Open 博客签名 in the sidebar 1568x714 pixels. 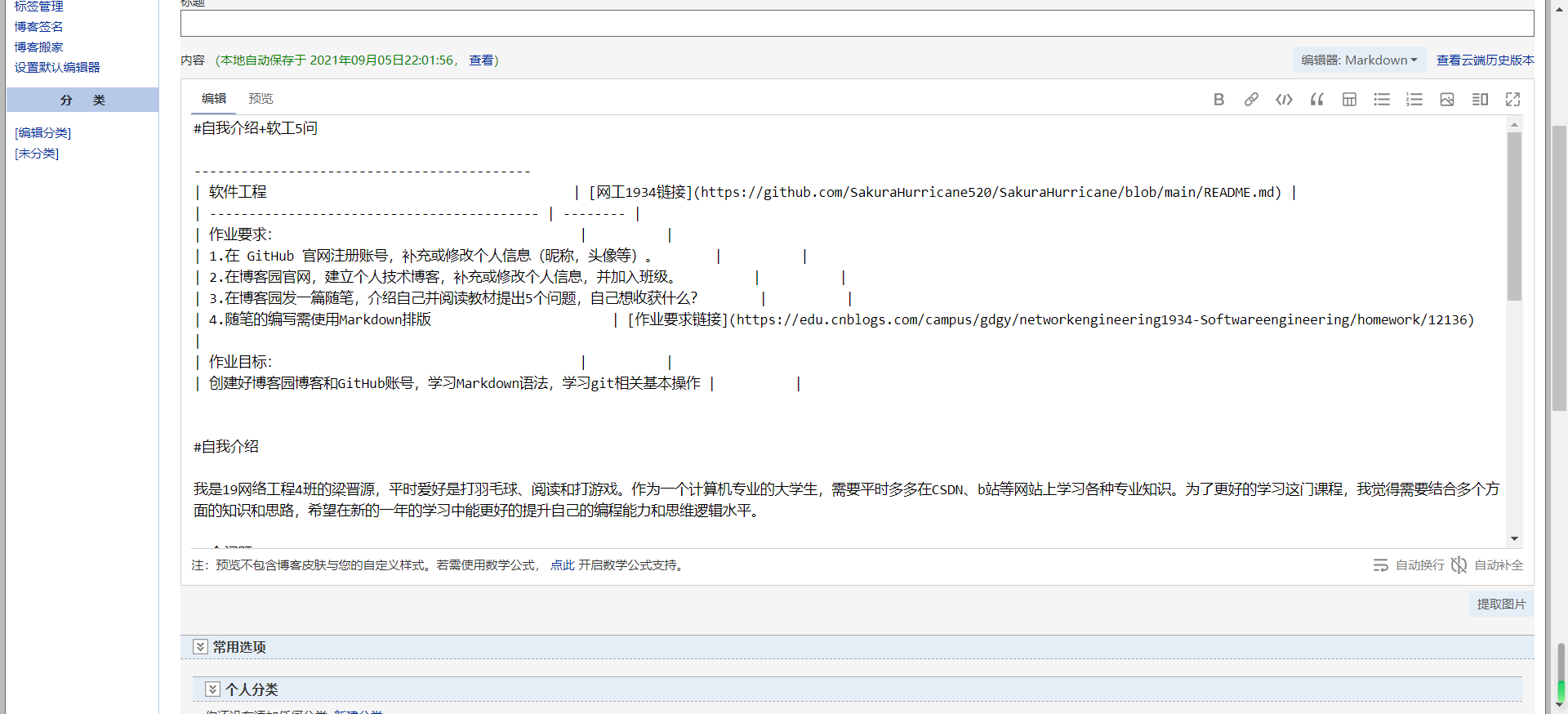click(38, 26)
